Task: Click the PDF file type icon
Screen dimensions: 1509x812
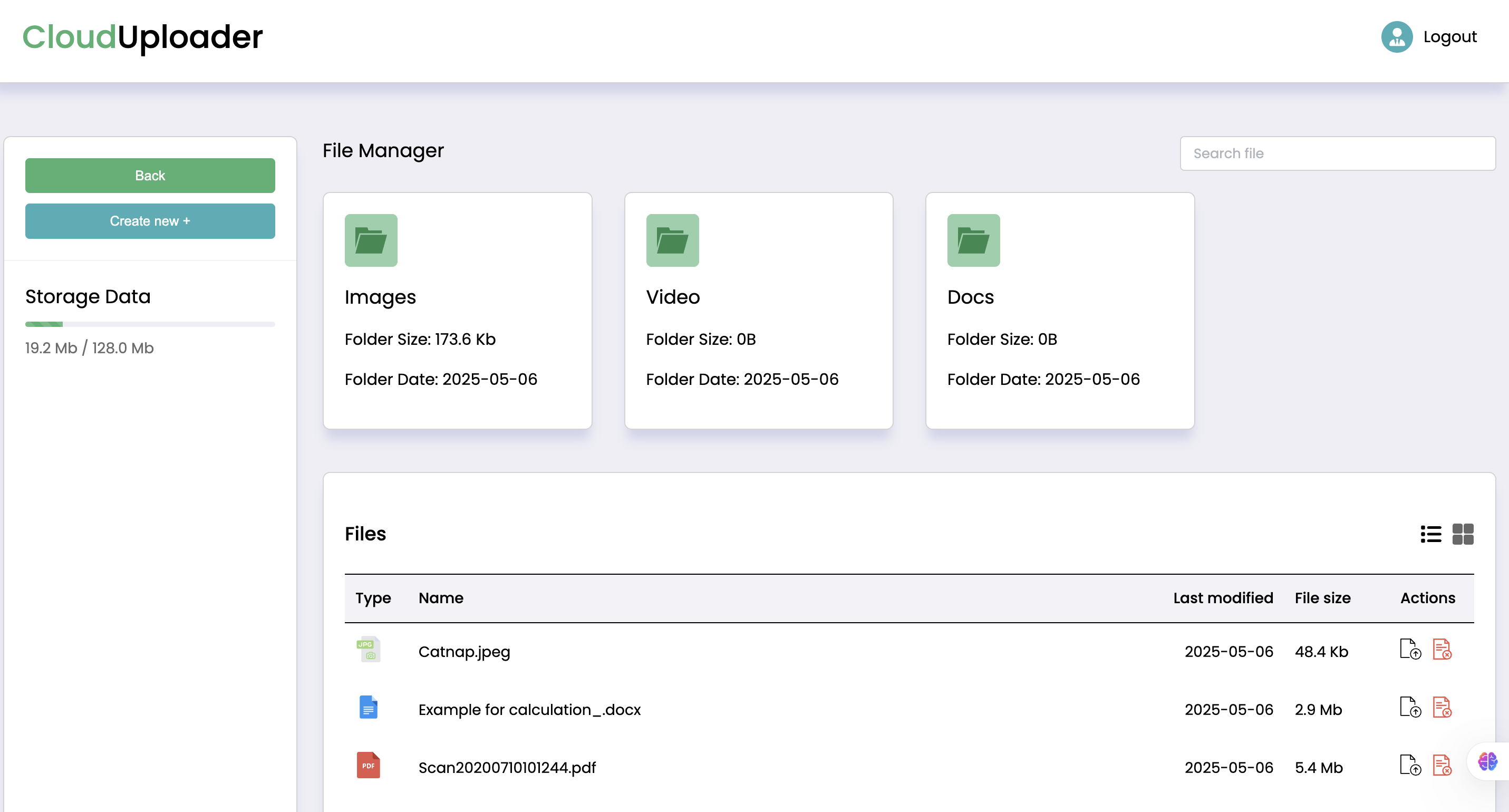Action: click(369, 765)
